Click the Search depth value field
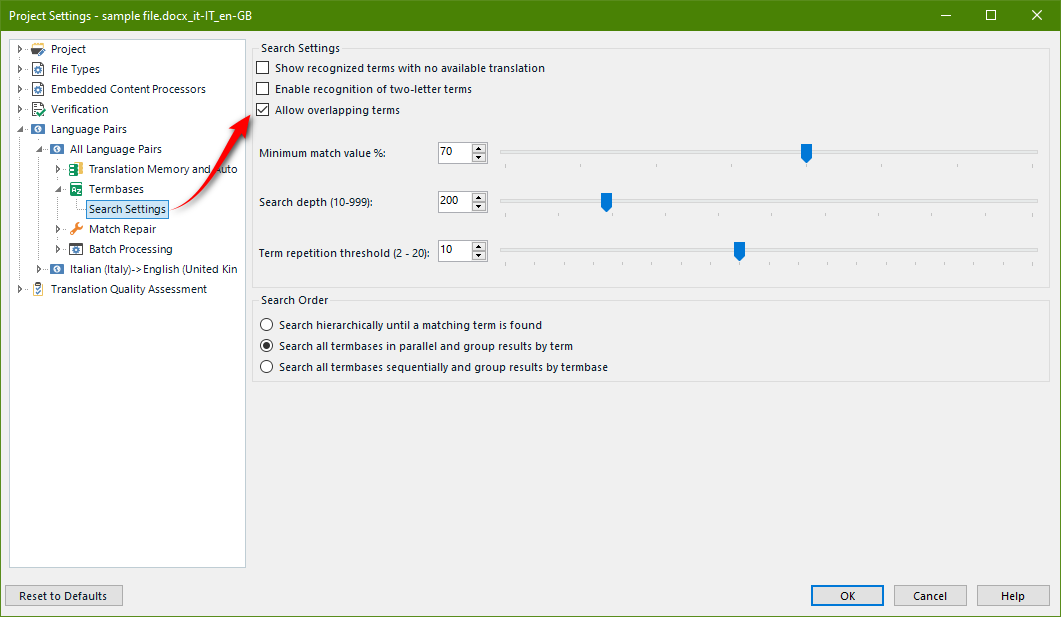This screenshot has height=617, width=1061. (x=455, y=201)
